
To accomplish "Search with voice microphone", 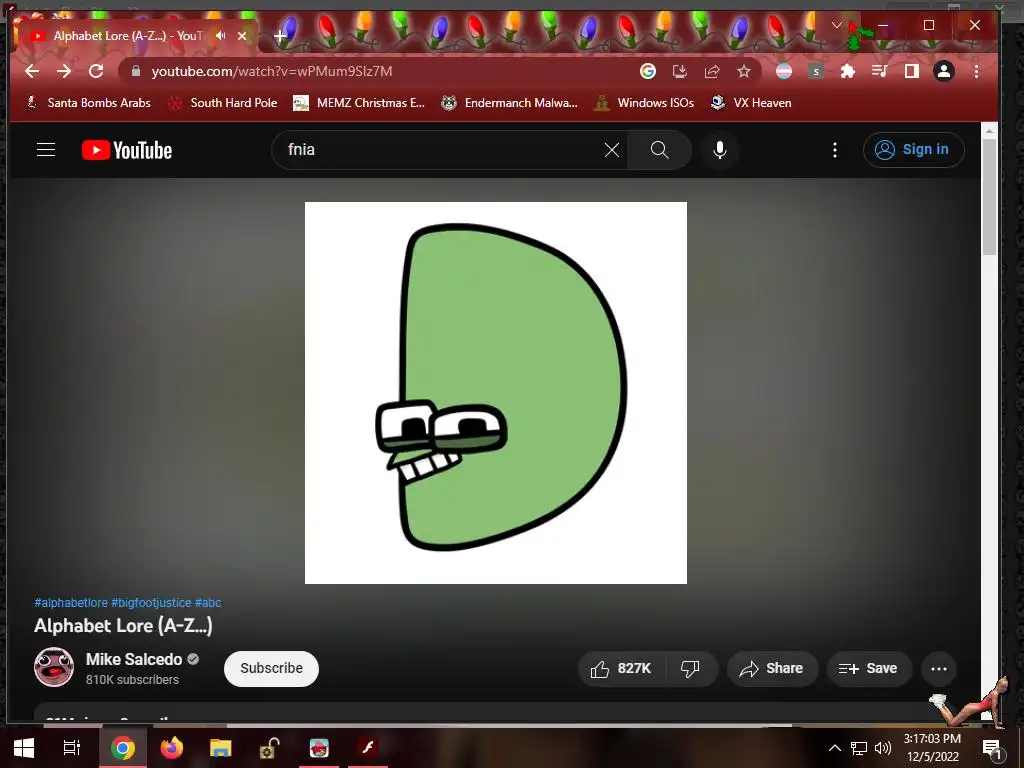I will pos(720,150).
